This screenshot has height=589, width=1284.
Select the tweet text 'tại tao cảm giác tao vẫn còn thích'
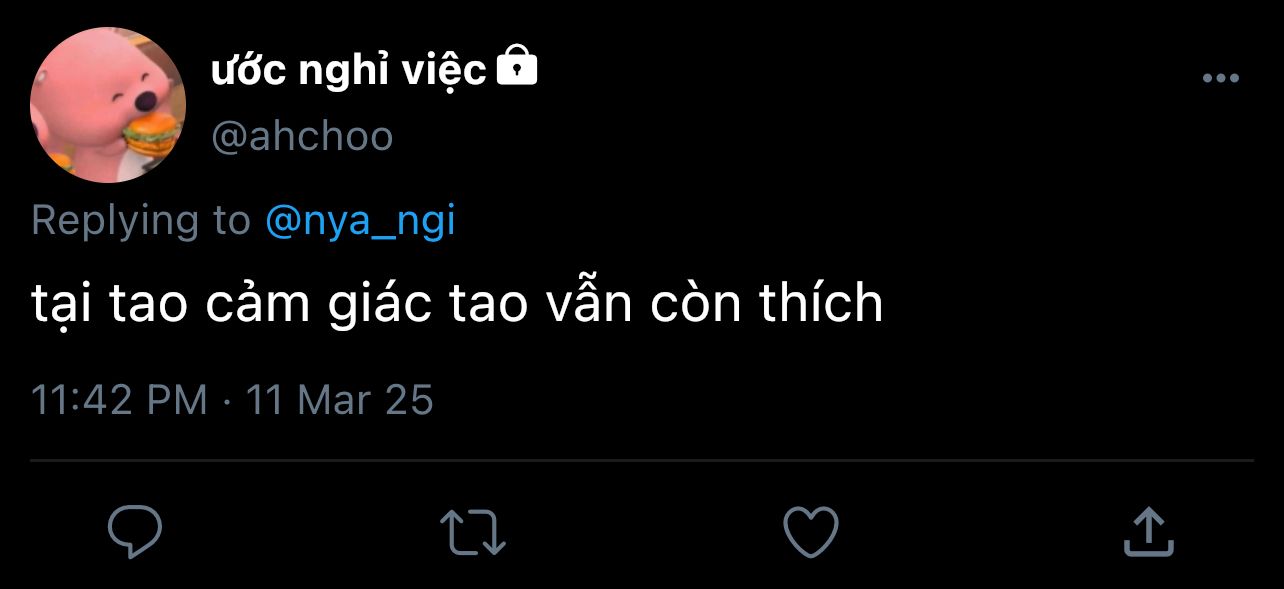click(457, 306)
